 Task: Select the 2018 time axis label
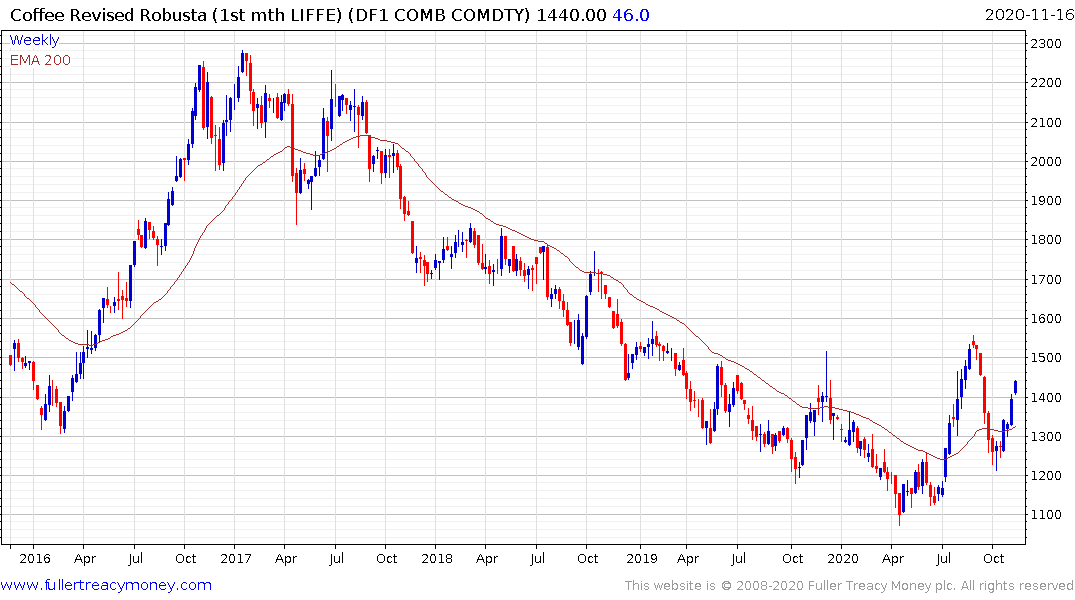coord(437,559)
